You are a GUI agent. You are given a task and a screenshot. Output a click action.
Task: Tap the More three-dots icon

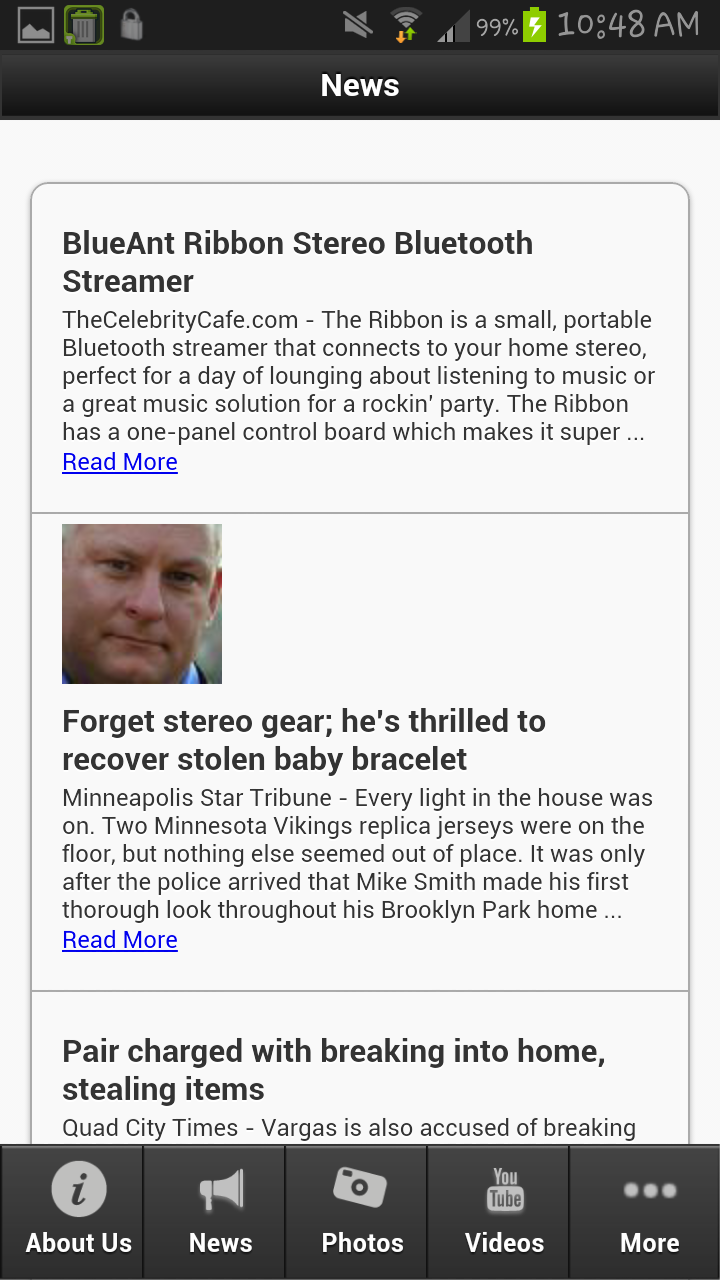(x=650, y=1190)
